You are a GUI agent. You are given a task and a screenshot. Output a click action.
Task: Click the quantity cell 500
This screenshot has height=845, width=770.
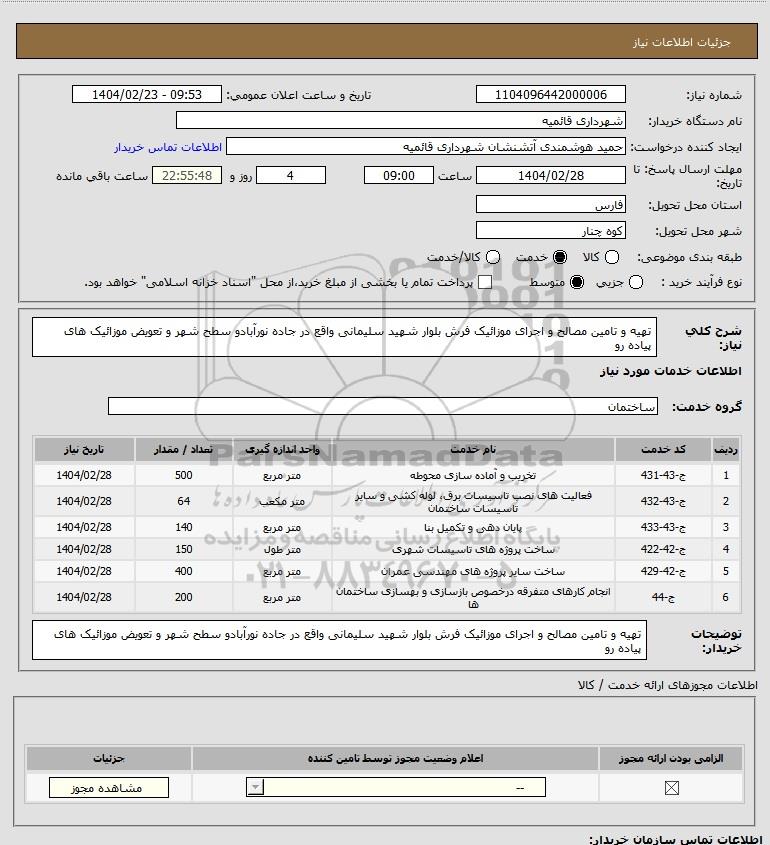click(183, 475)
